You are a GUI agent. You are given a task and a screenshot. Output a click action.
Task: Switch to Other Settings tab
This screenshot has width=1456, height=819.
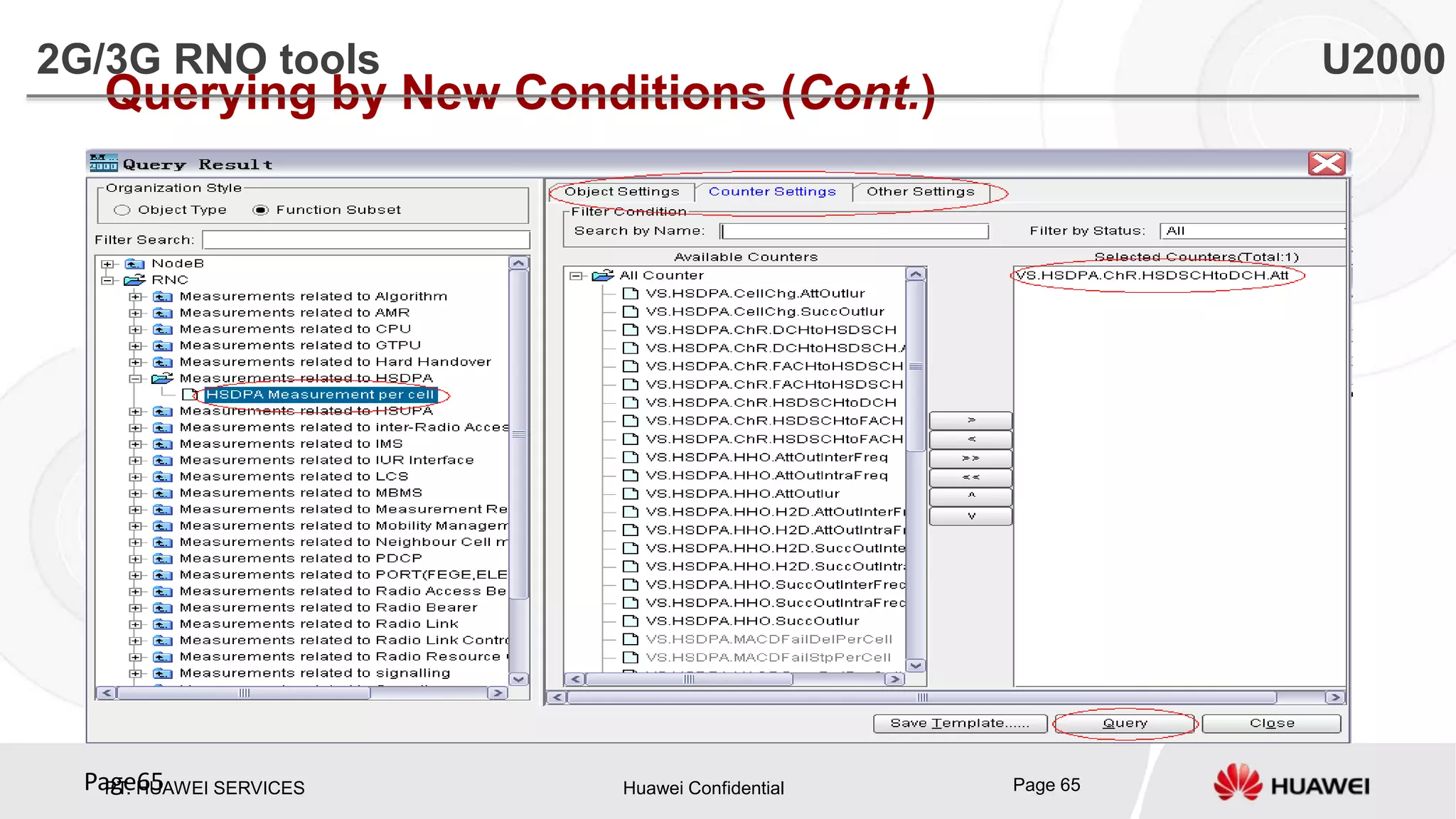(921, 192)
